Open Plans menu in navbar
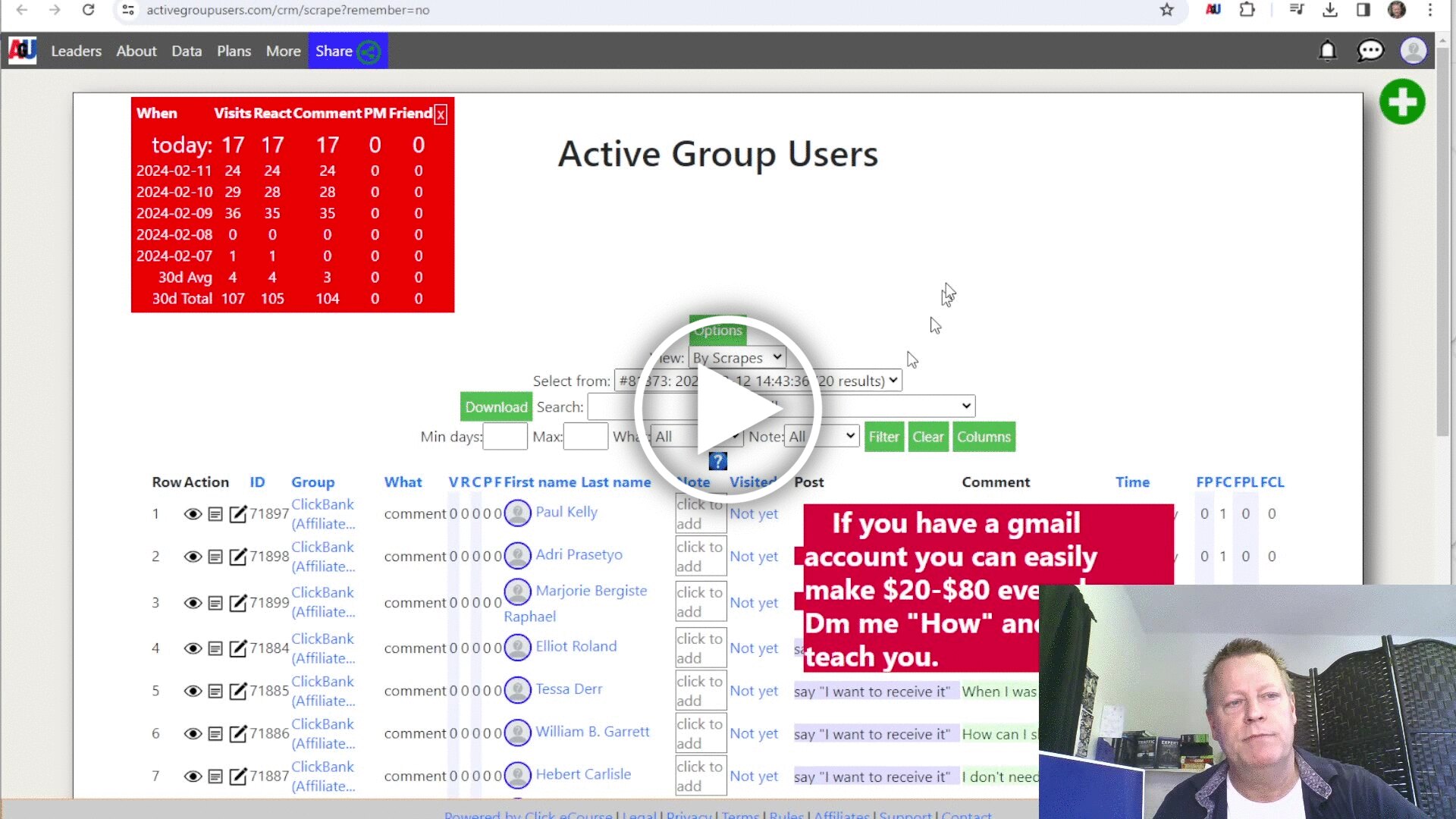 (234, 51)
